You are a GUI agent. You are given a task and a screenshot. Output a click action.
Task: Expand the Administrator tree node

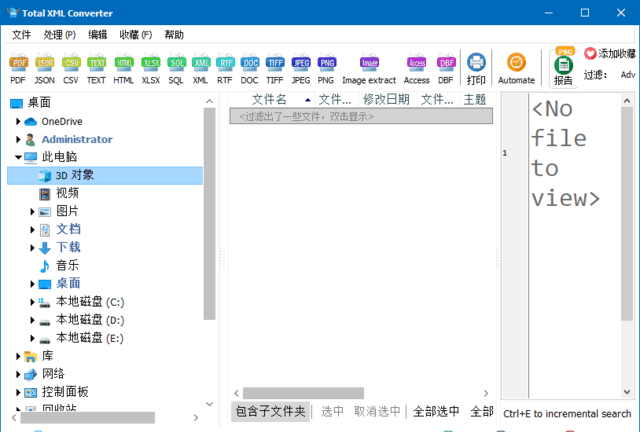pos(18,139)
